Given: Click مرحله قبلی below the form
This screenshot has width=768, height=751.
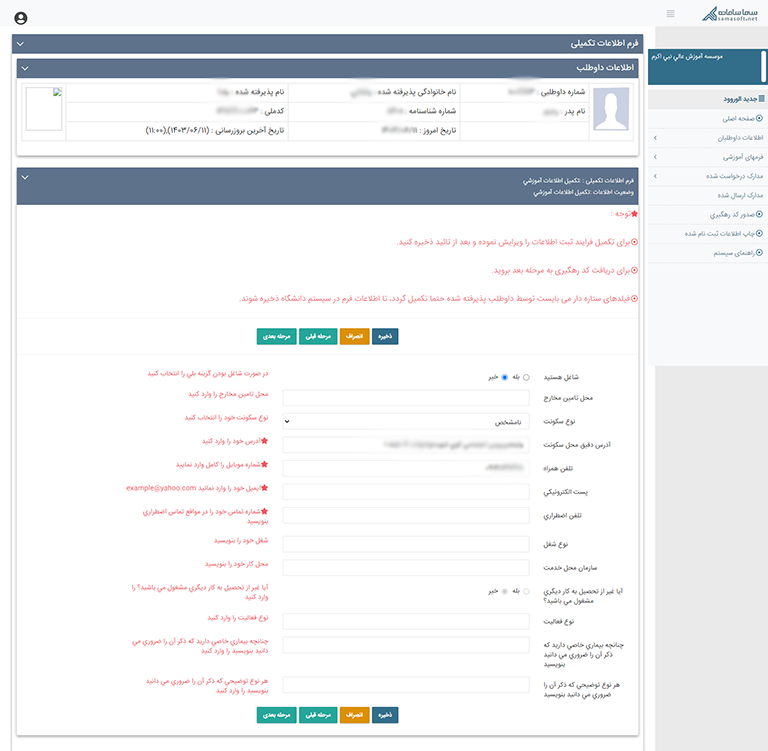Looking at the screenshot, I should [x=318, y=715].
